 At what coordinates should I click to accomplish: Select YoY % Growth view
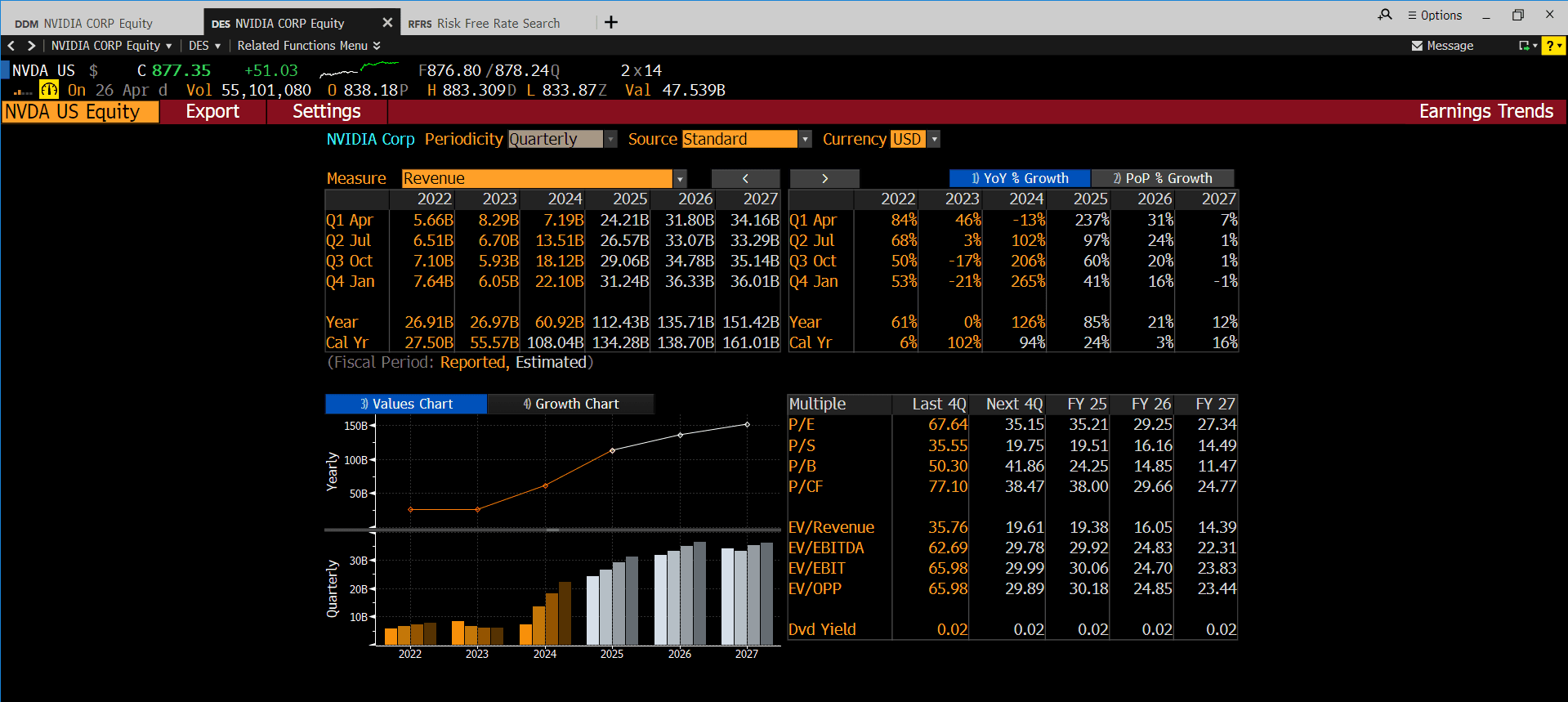point(1020,178)
